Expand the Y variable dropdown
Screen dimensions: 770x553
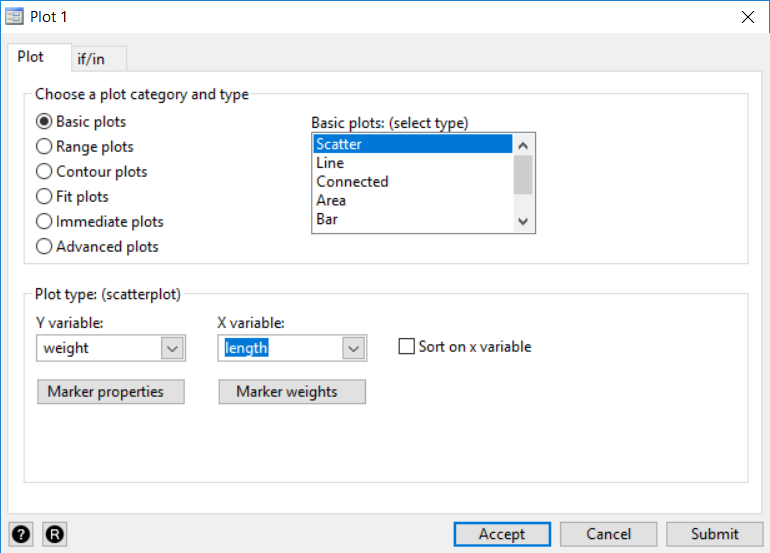[172, 348]
